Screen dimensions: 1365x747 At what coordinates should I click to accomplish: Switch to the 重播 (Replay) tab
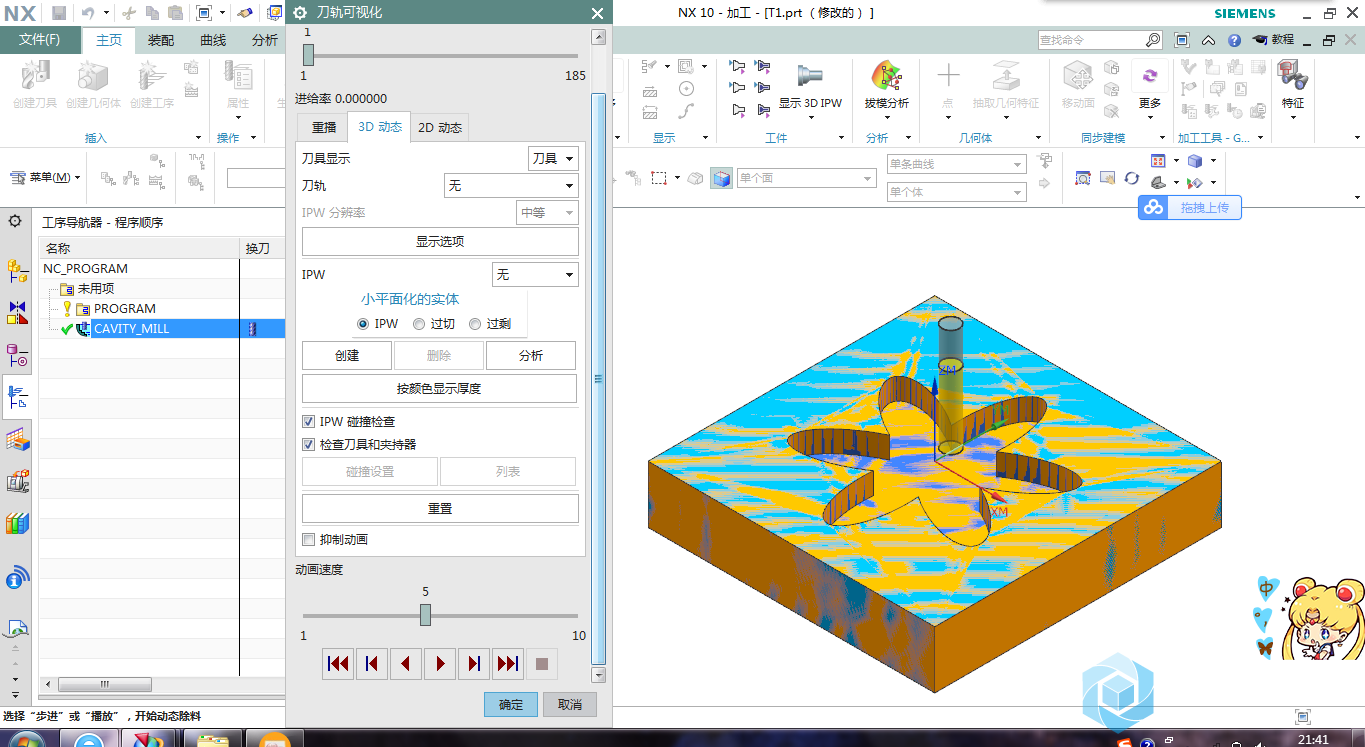[324, 127]
